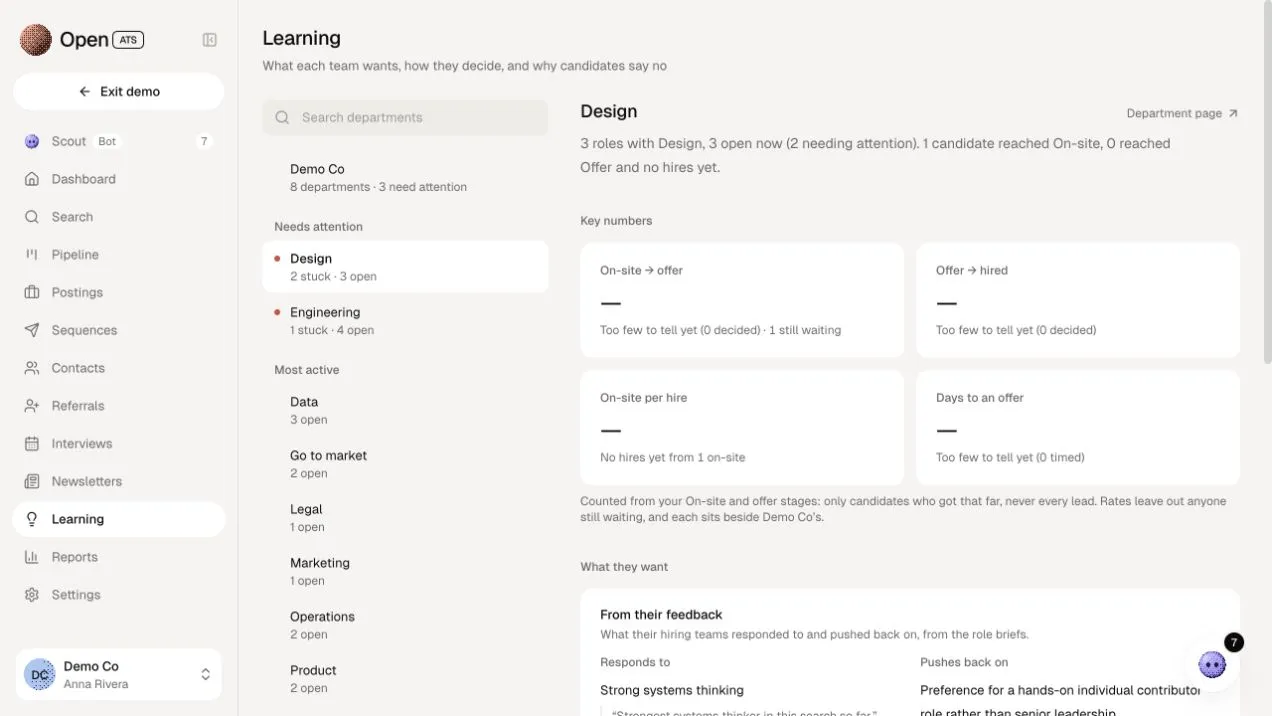Screen dimensions: 1272x716
Task: Click the 'From their feedback' heading
Action: [661, 615]
